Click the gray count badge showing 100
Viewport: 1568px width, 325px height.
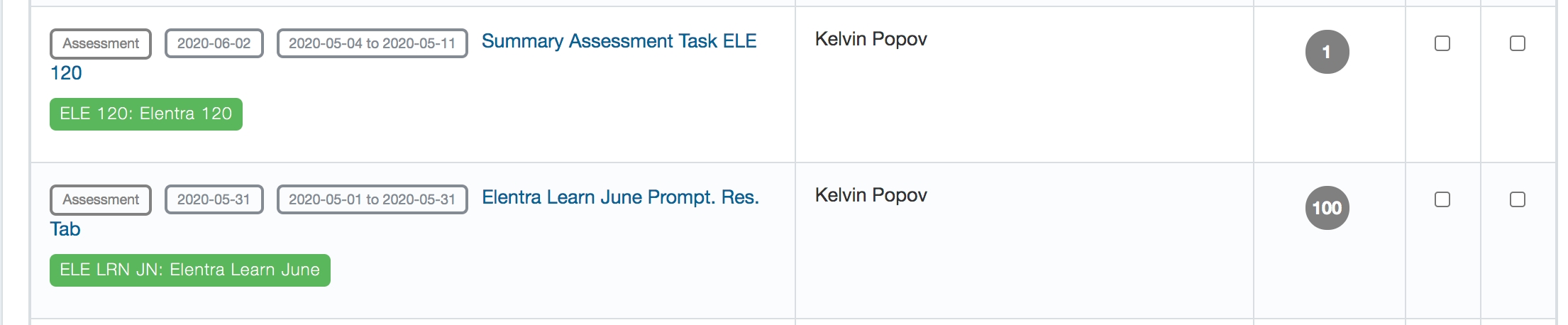click(1327, 208)
